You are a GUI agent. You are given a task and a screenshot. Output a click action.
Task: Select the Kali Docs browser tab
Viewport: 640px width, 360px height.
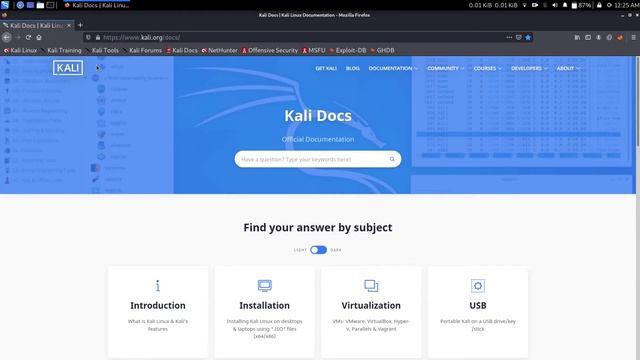coord(36,25)
